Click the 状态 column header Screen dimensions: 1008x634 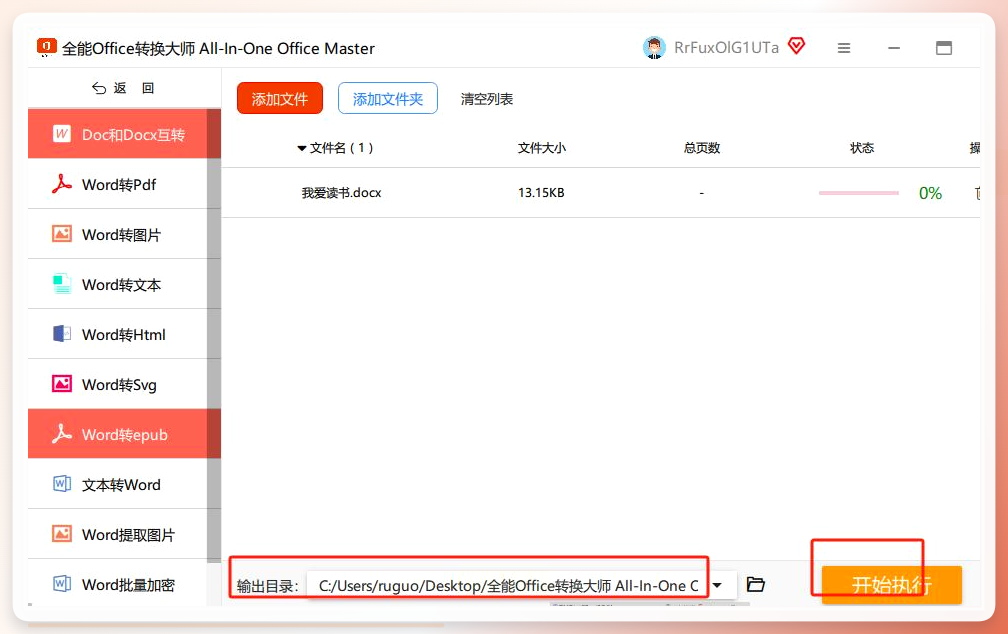click(x=862, y=149)
